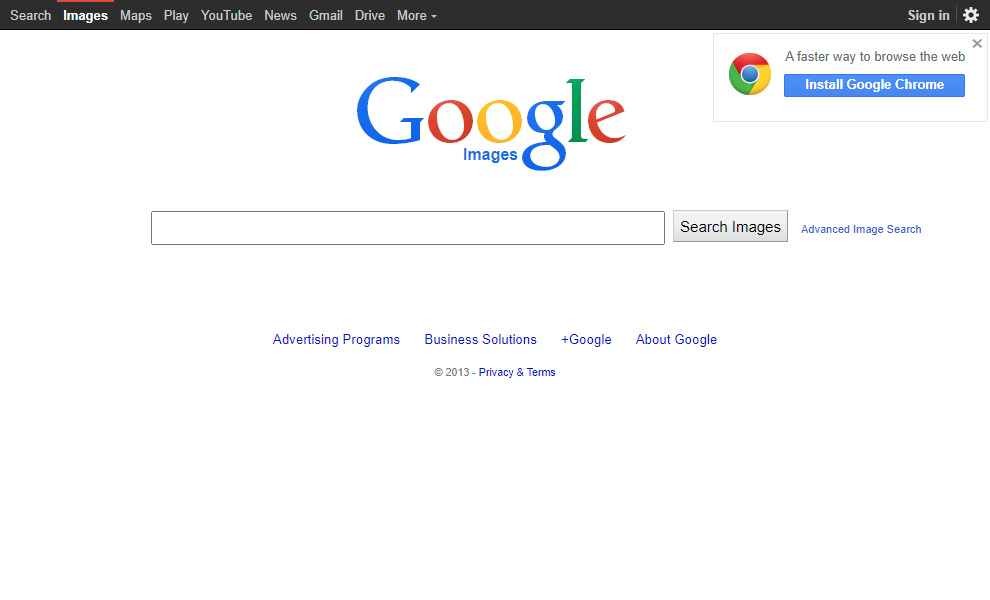Image resolution: width=990 pixels, height=600 pixels.
Task: Click the Search Images button
Action: click(x=731, y=227)
